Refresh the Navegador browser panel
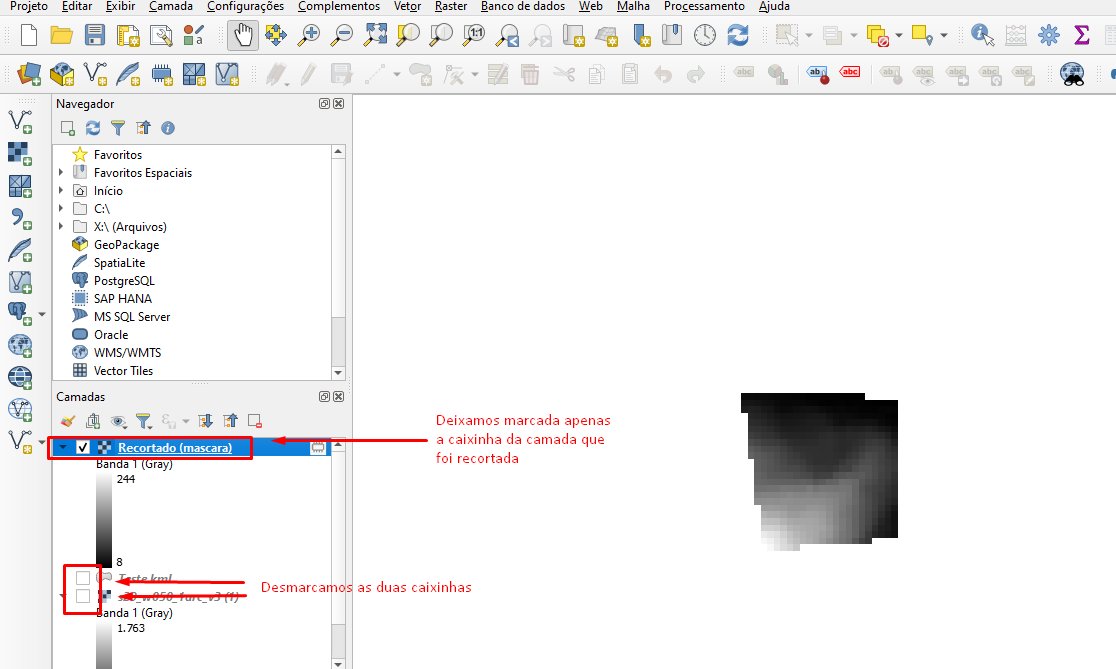 click(93, 128)
